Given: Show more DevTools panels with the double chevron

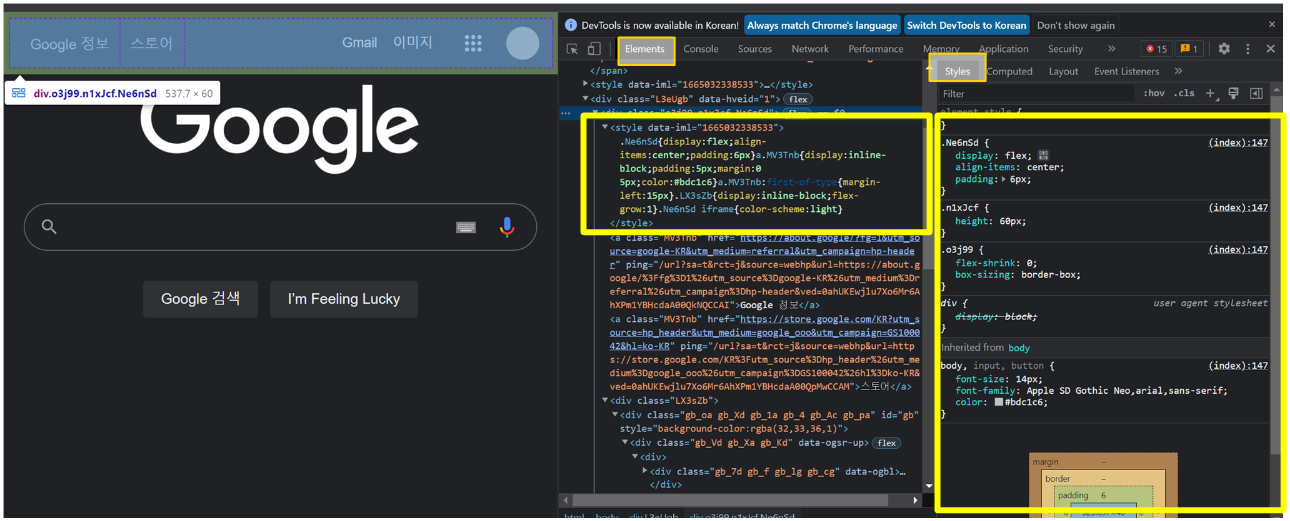Looking at the screenshot, I should click(1111, 49).
